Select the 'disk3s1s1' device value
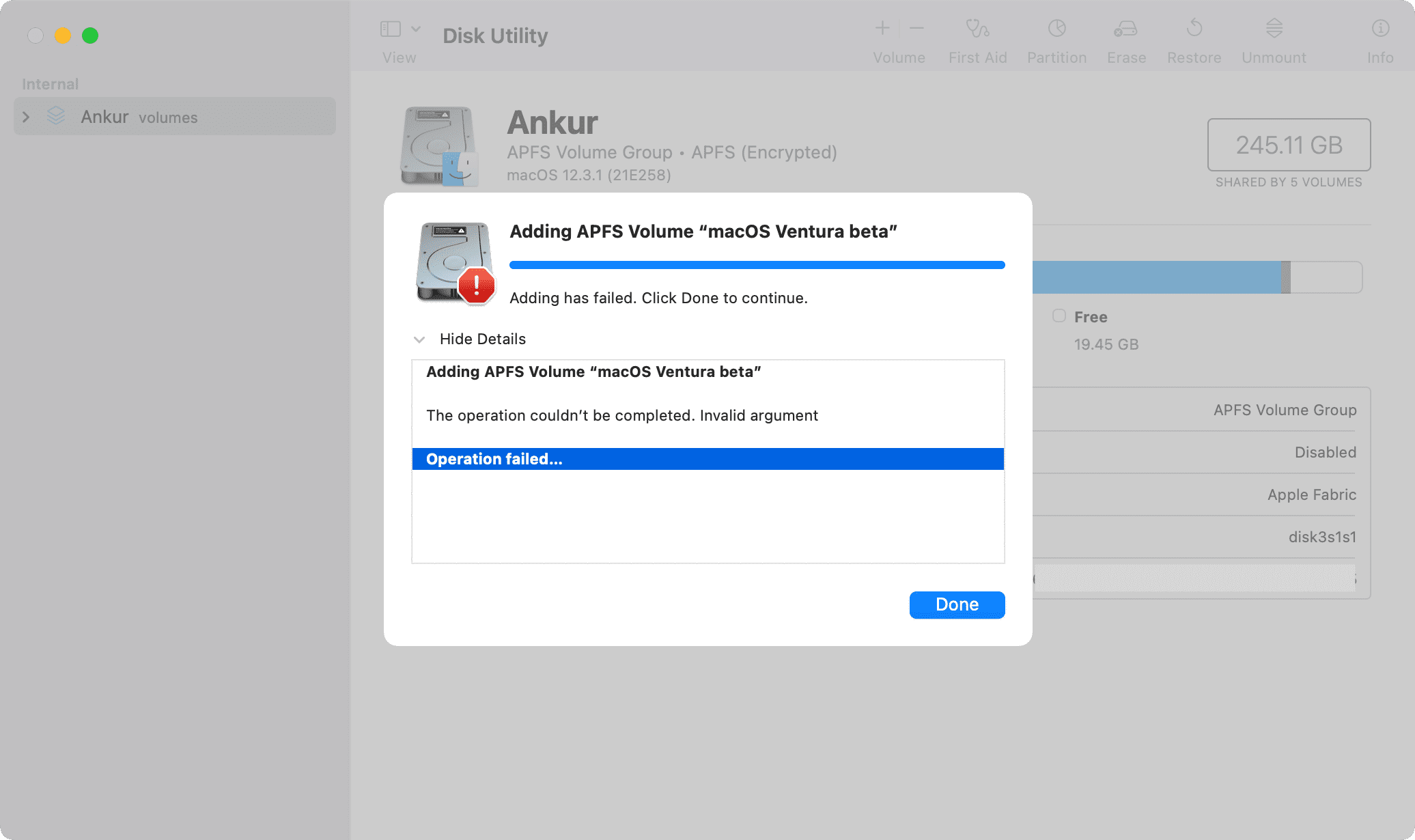This screenshot has height=840, width=1415. (1322, 537)
